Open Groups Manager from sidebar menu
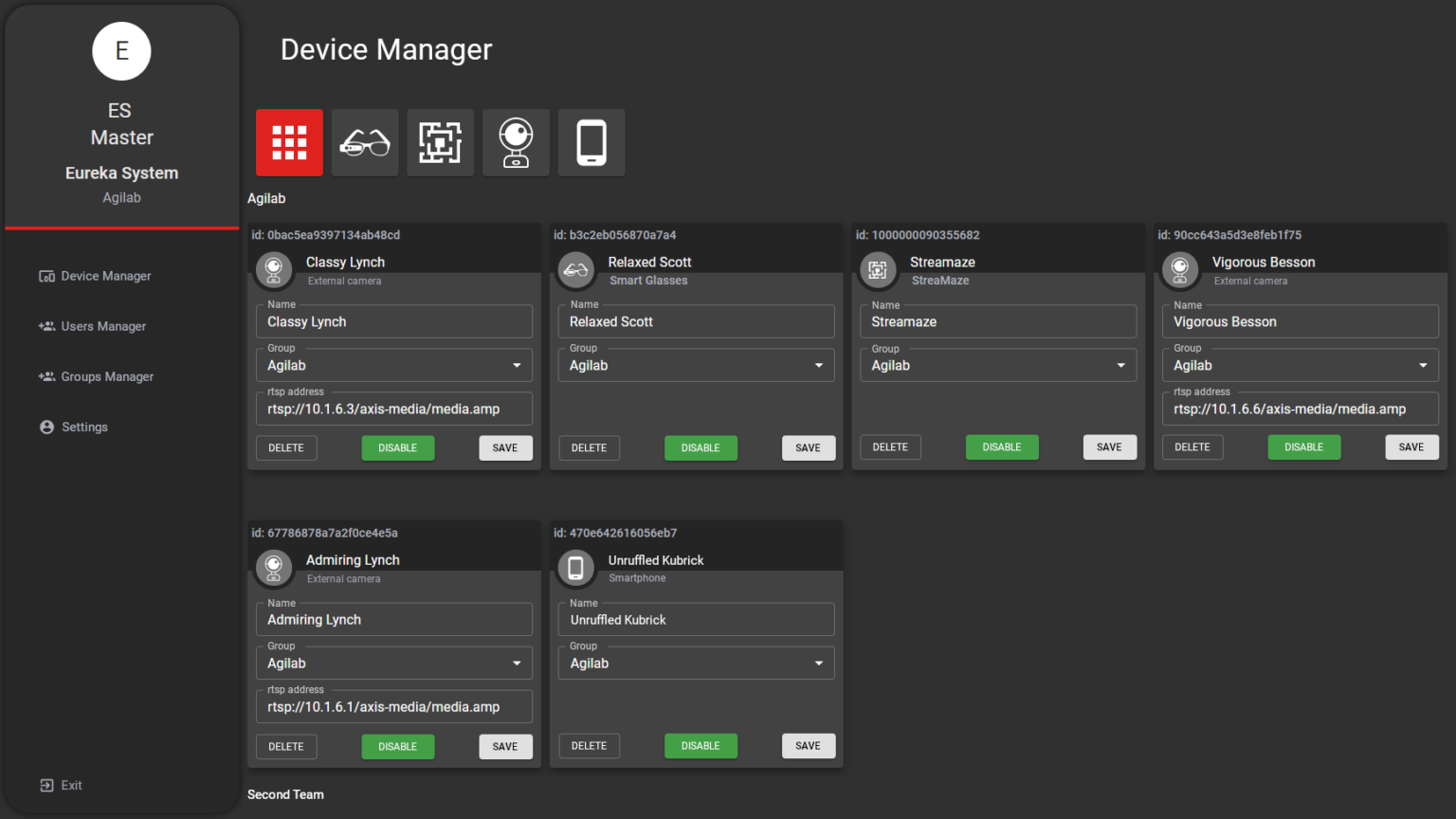The height and width of the screenshot is (819, 1456). click(x=96, y=376)
